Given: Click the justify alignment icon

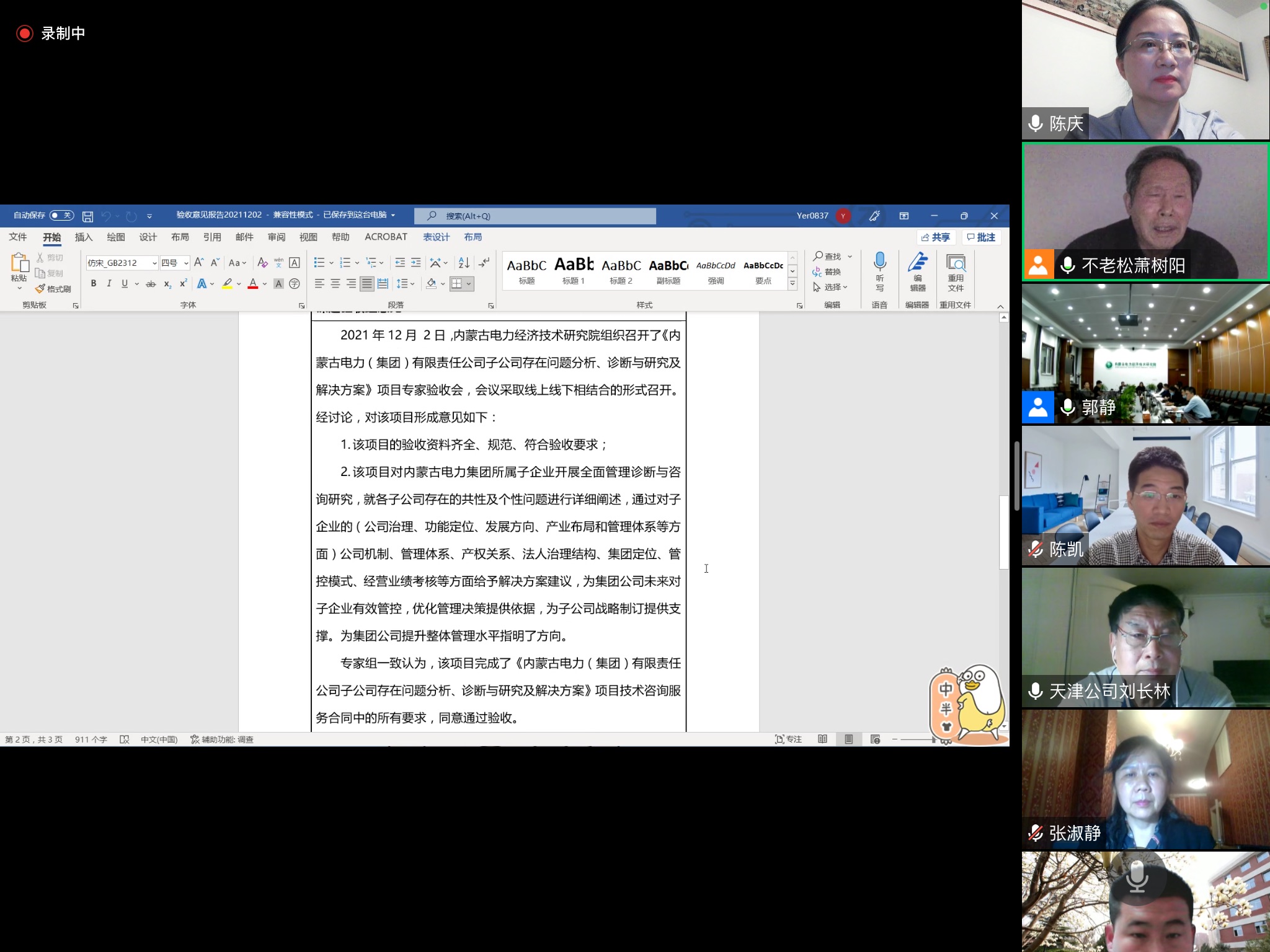Looking at the screenshot, I should tap(367, 284).
